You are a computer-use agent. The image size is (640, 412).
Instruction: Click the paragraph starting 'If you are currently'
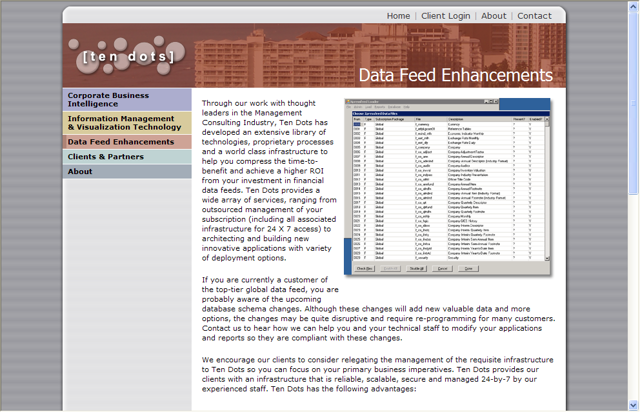click(378, 309)
